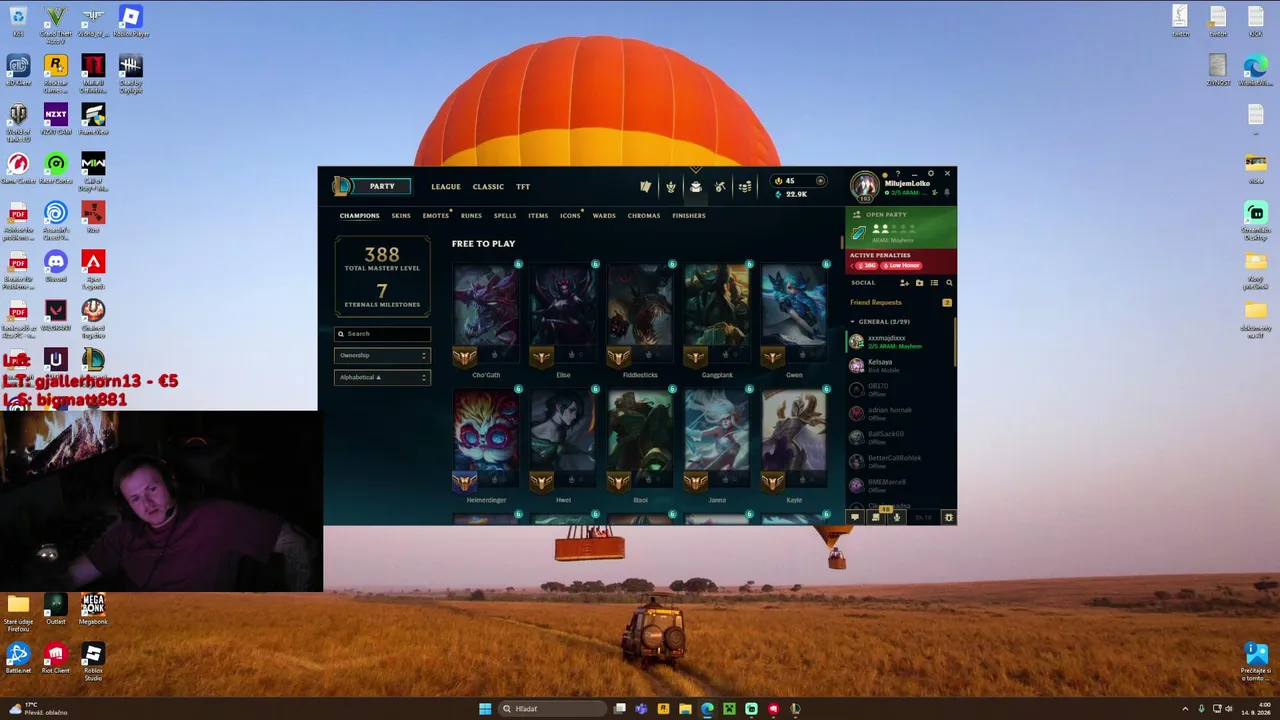Switch to the Finishers tab
The width and height of the screenshot is (1280, 720).
coord(689,216)
